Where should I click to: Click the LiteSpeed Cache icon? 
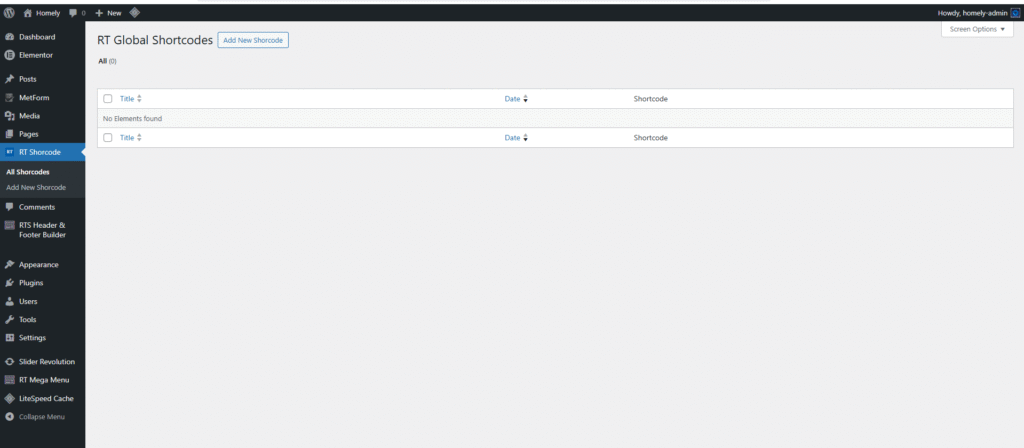(x=9, y=398)
